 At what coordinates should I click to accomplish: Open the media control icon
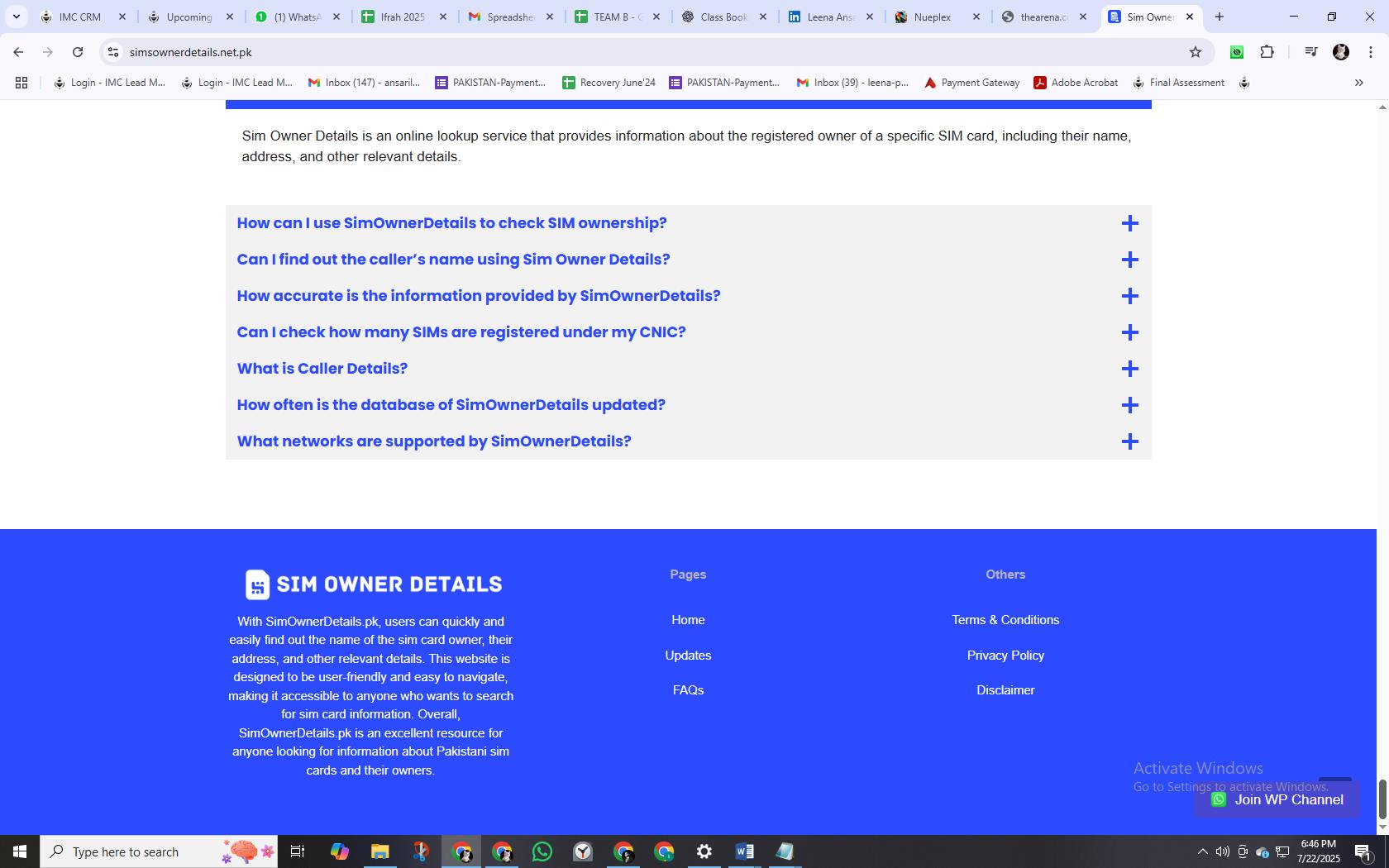(x=1310, y=52)
